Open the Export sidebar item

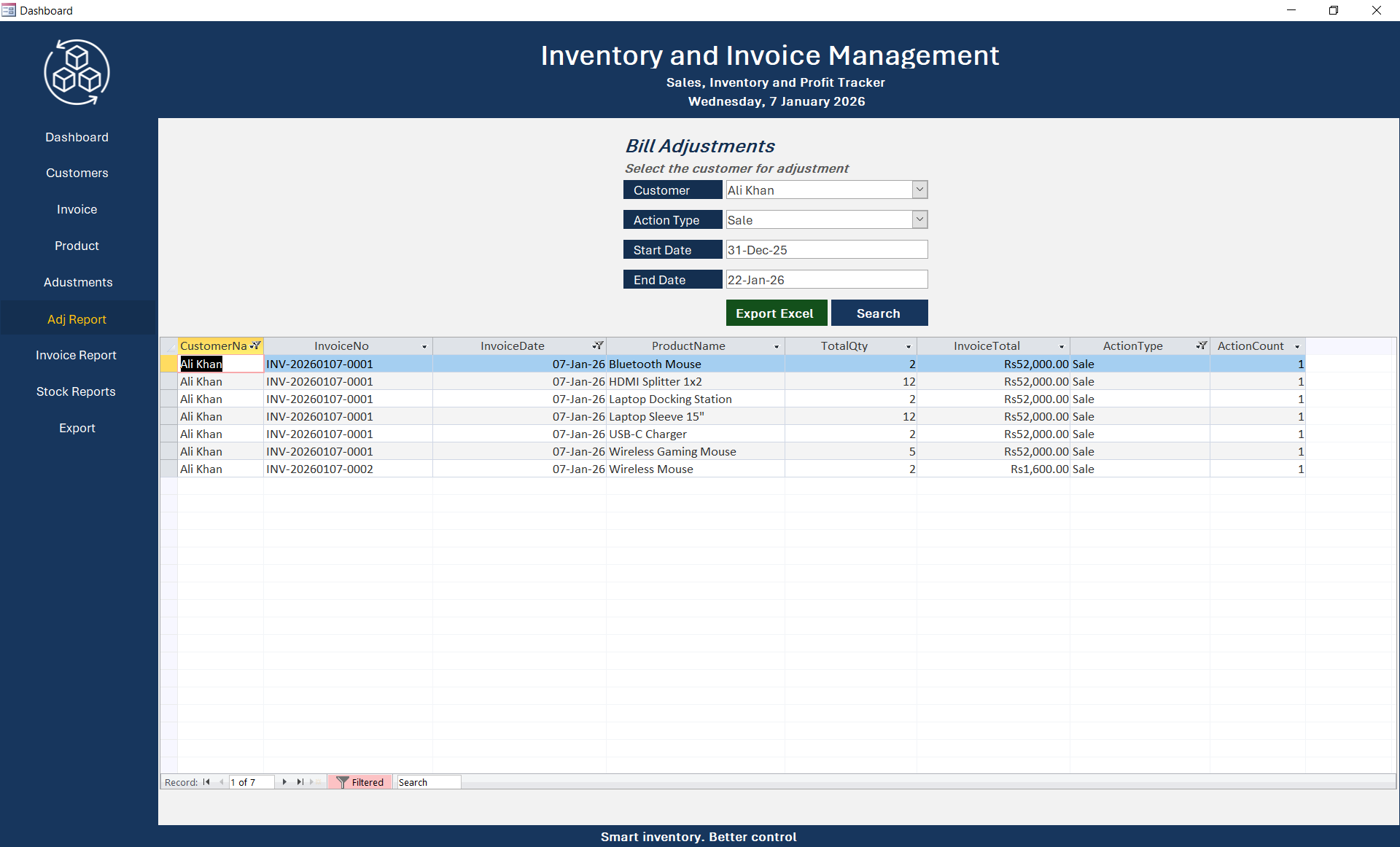coord(77,428)
